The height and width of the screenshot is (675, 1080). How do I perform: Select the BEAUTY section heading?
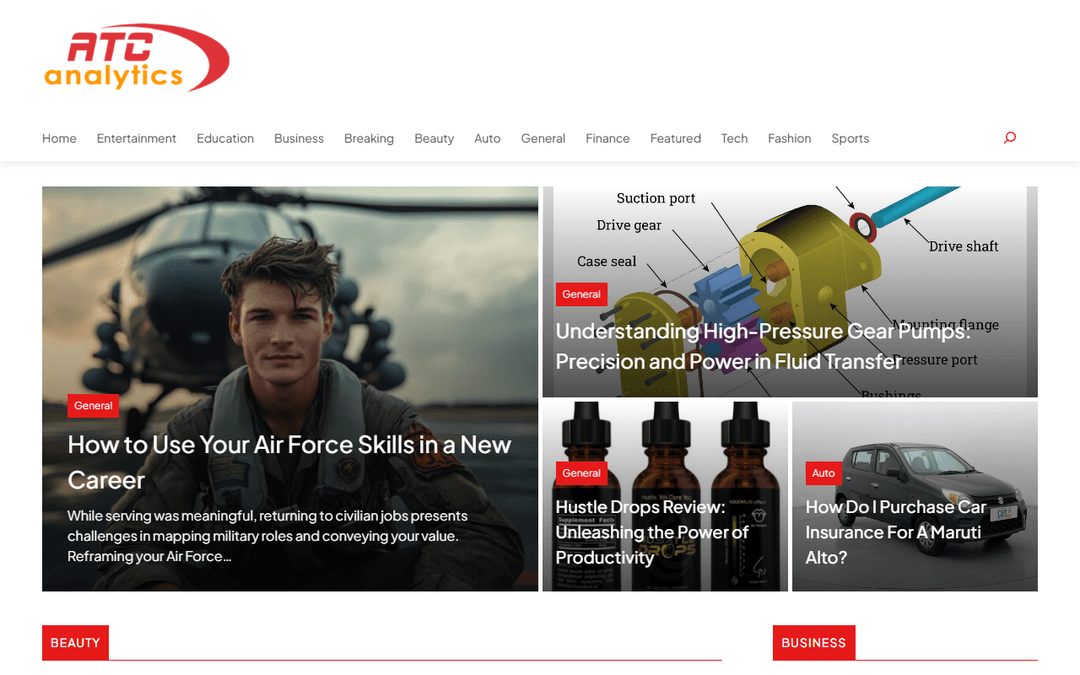pos(75,643)
